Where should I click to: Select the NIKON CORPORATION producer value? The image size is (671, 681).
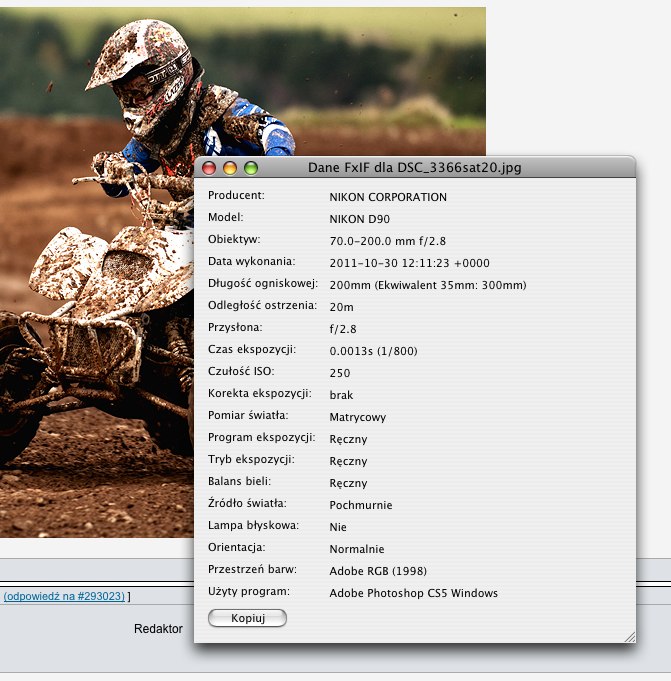coord(388,197)
